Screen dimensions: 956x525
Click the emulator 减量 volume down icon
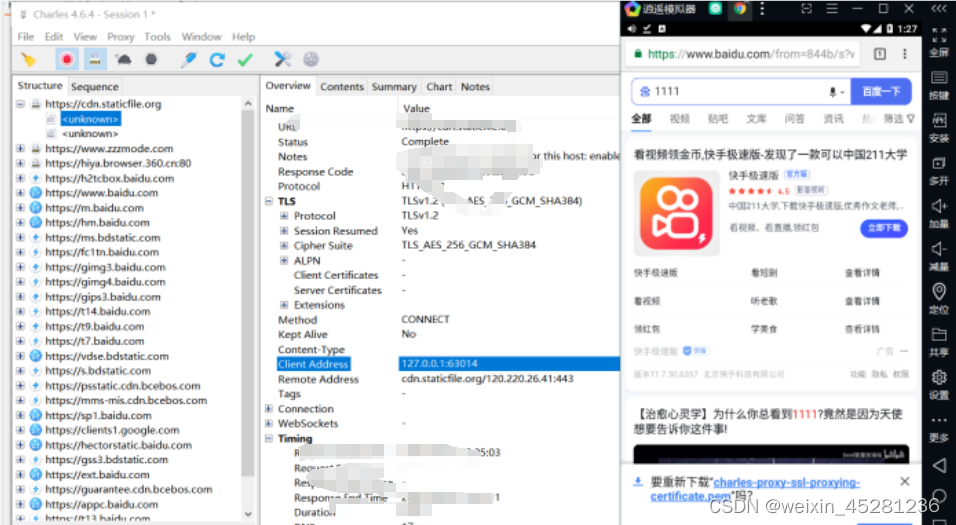coord(939,249)
